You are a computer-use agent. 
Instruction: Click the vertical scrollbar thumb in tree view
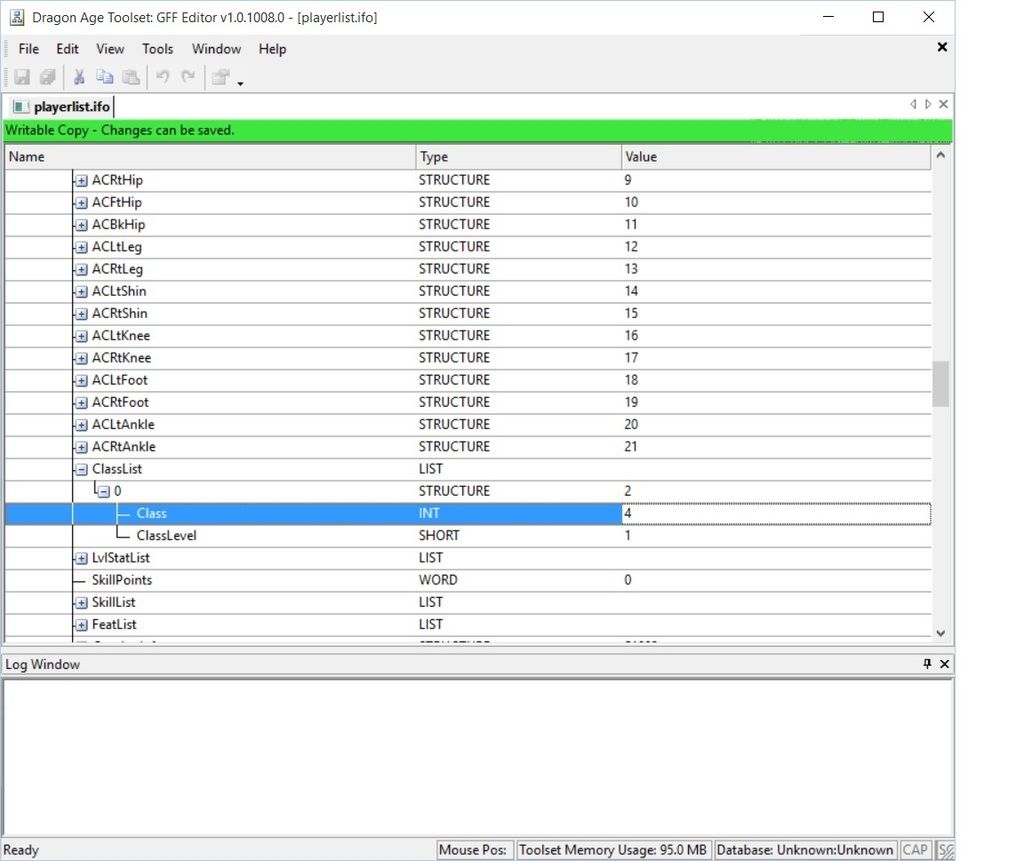[x=940, y=384]
